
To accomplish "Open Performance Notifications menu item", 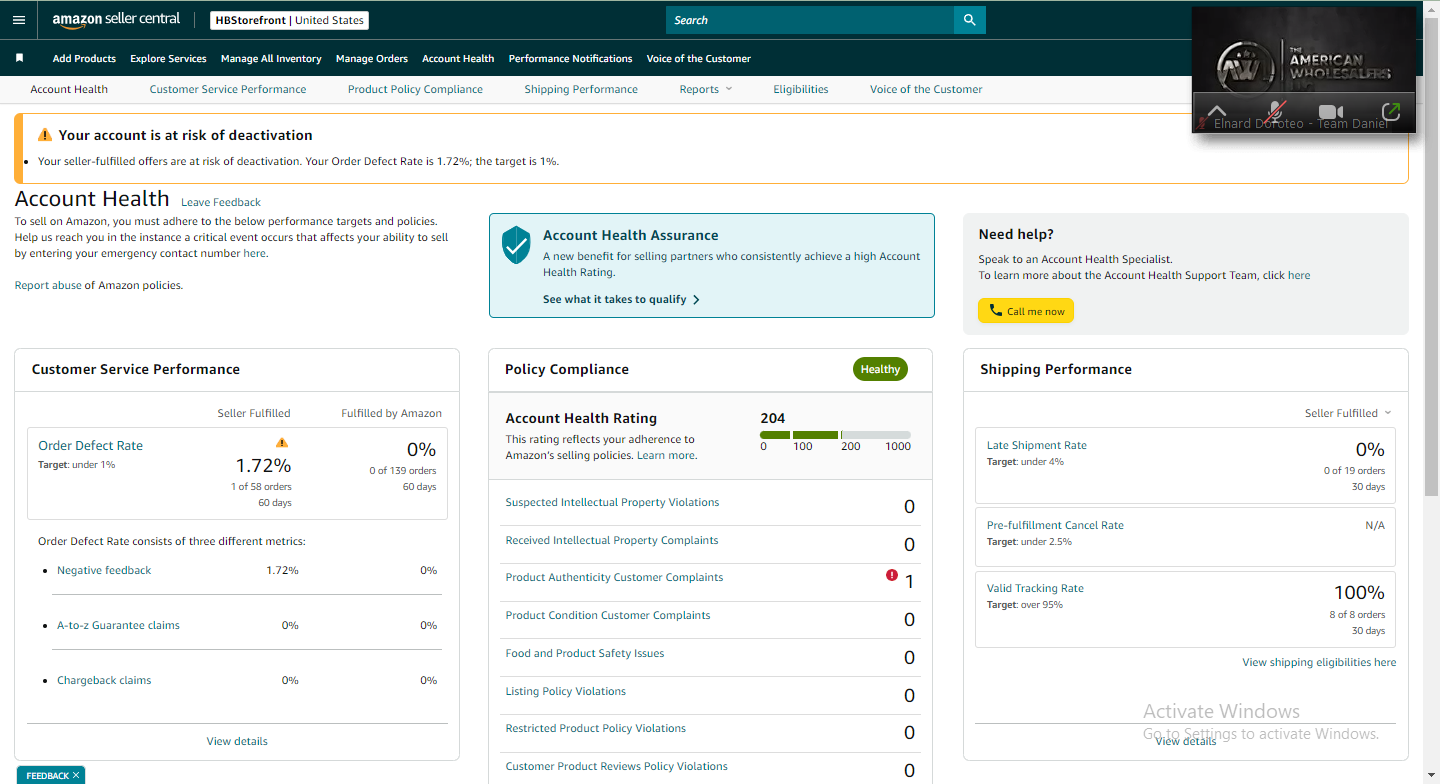I will click(570, 58).
